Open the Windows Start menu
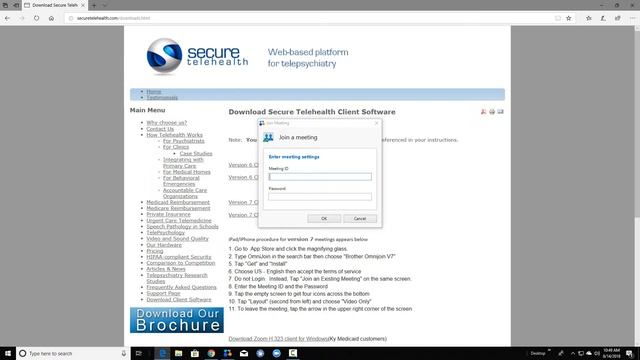 click(8, 353)
